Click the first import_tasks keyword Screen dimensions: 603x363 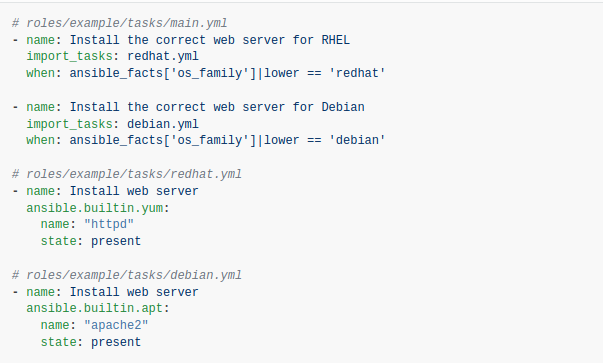(69, 57)
